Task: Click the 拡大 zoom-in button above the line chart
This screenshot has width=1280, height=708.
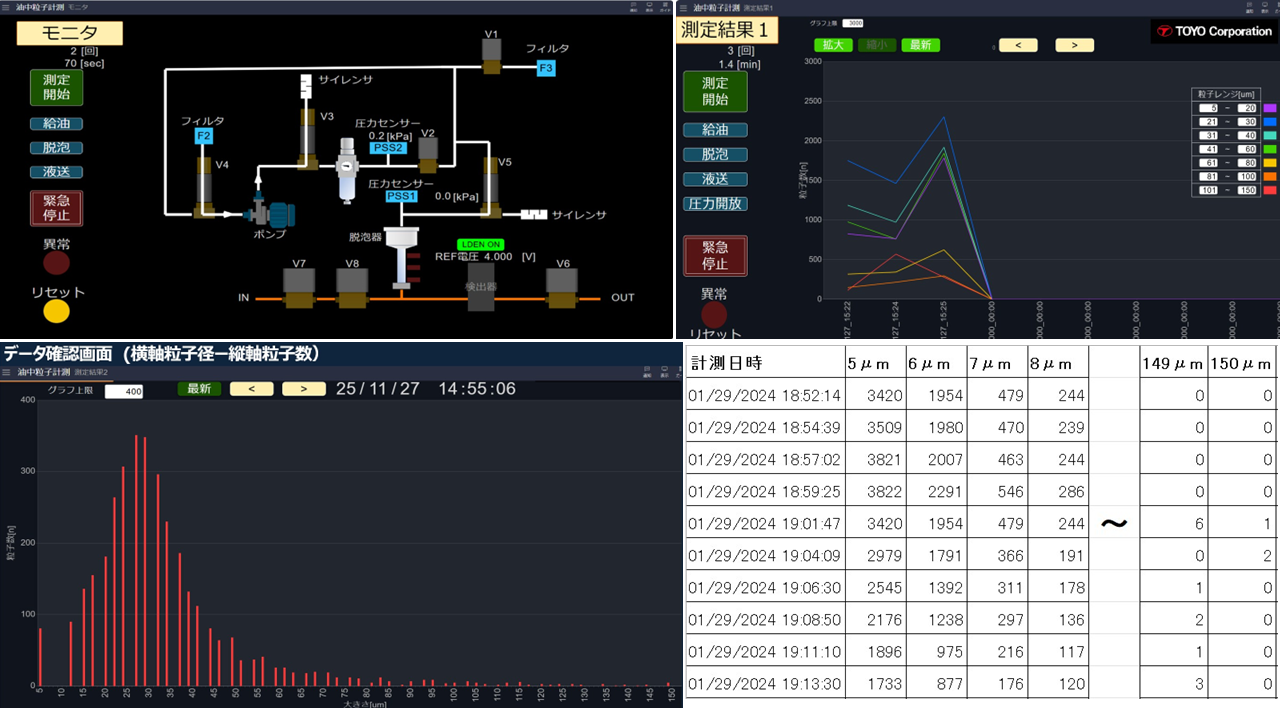Action: point(833,45)
